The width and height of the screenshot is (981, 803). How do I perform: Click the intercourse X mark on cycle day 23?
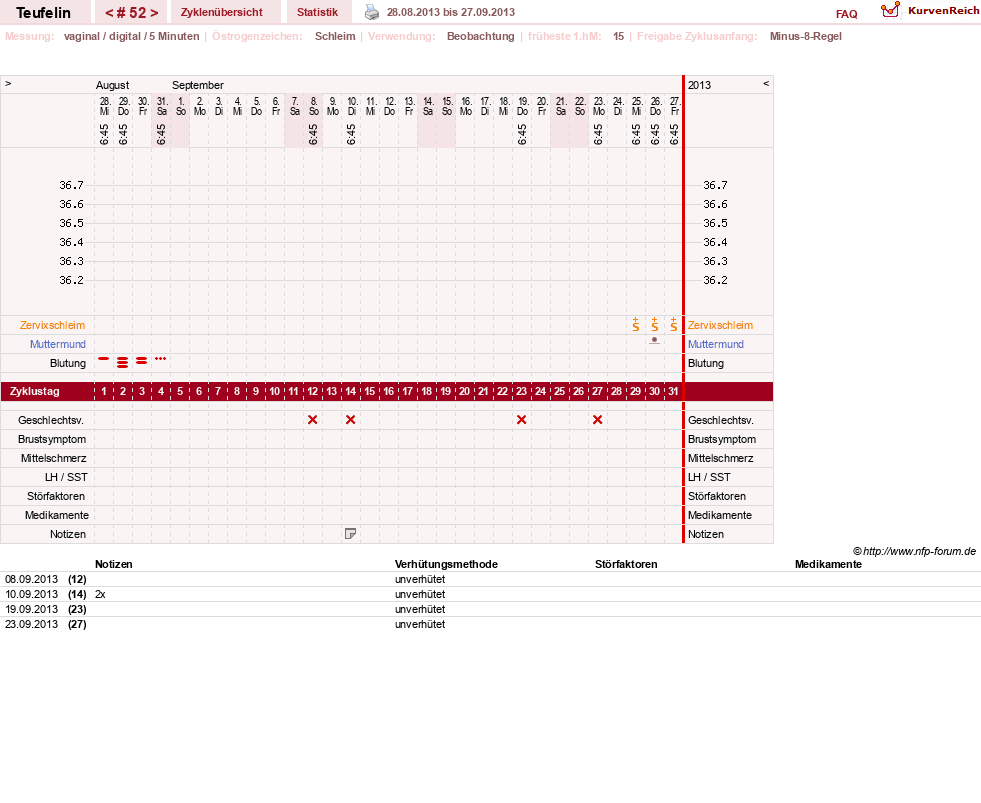tap(522, 420)
